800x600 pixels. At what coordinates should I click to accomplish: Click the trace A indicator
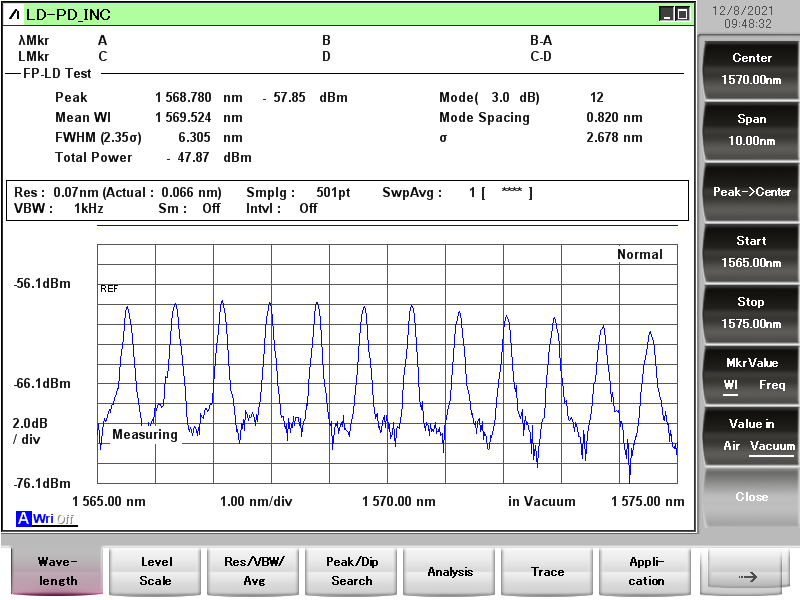coord(23,518)
